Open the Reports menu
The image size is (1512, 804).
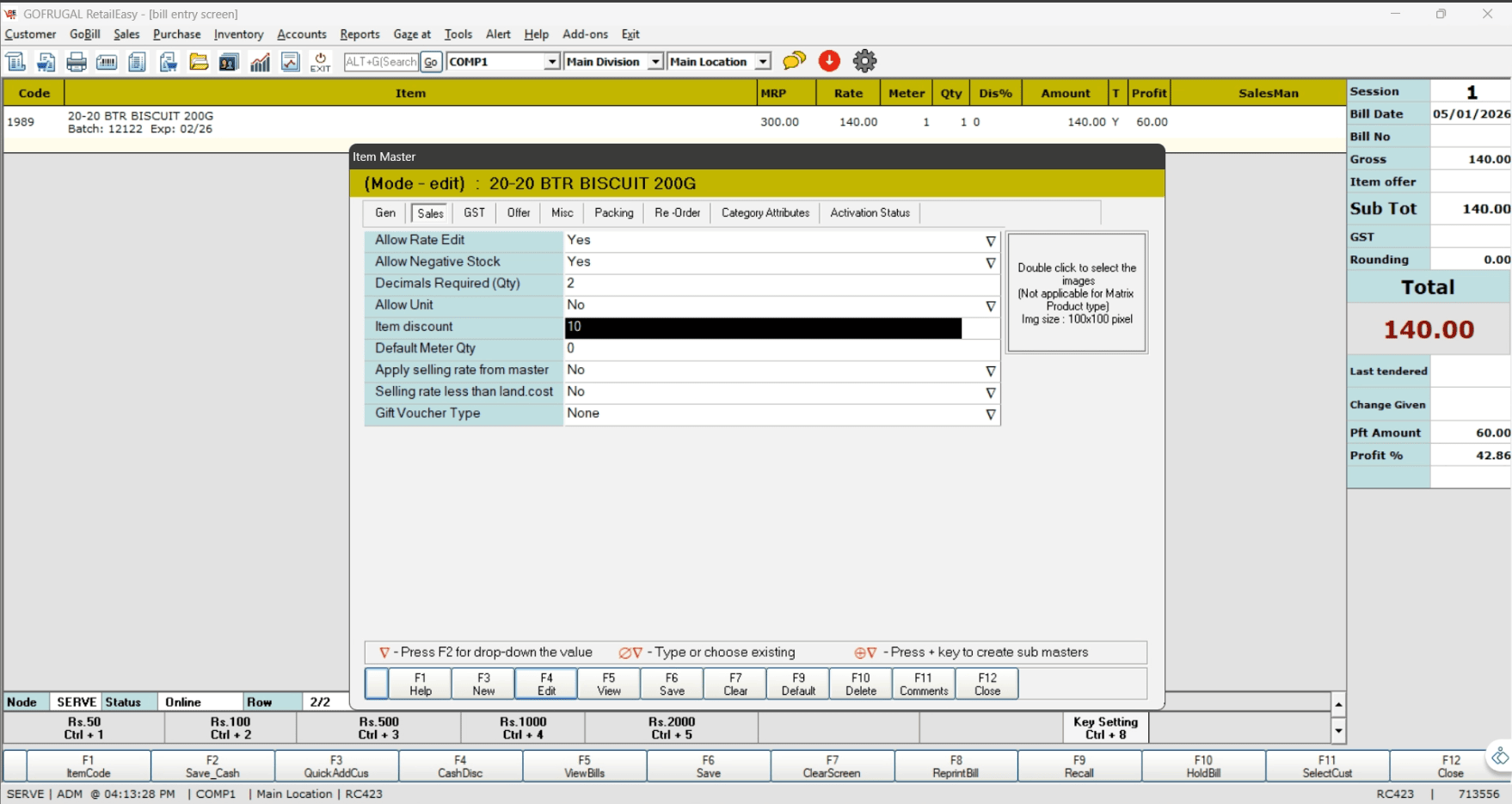(360, 34)
